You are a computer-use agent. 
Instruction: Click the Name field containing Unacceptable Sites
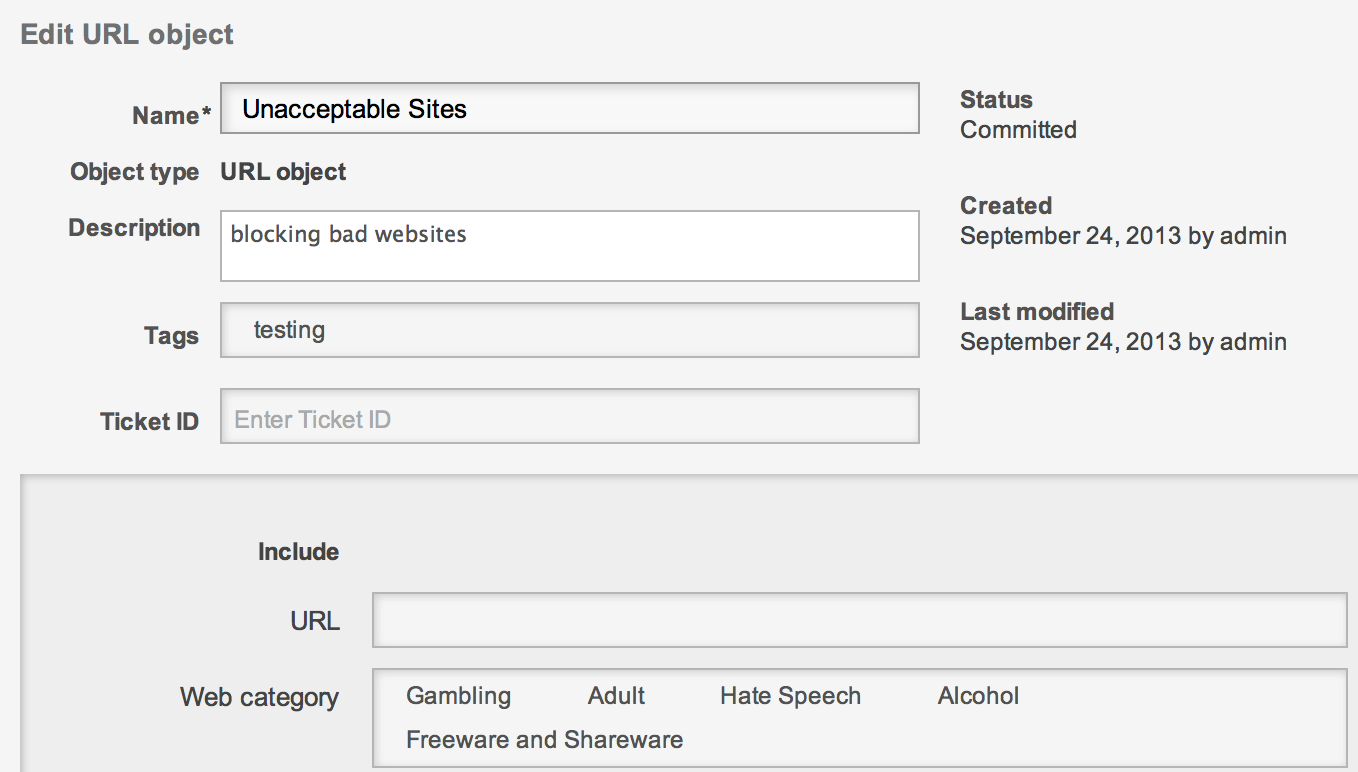click(568, 108)
